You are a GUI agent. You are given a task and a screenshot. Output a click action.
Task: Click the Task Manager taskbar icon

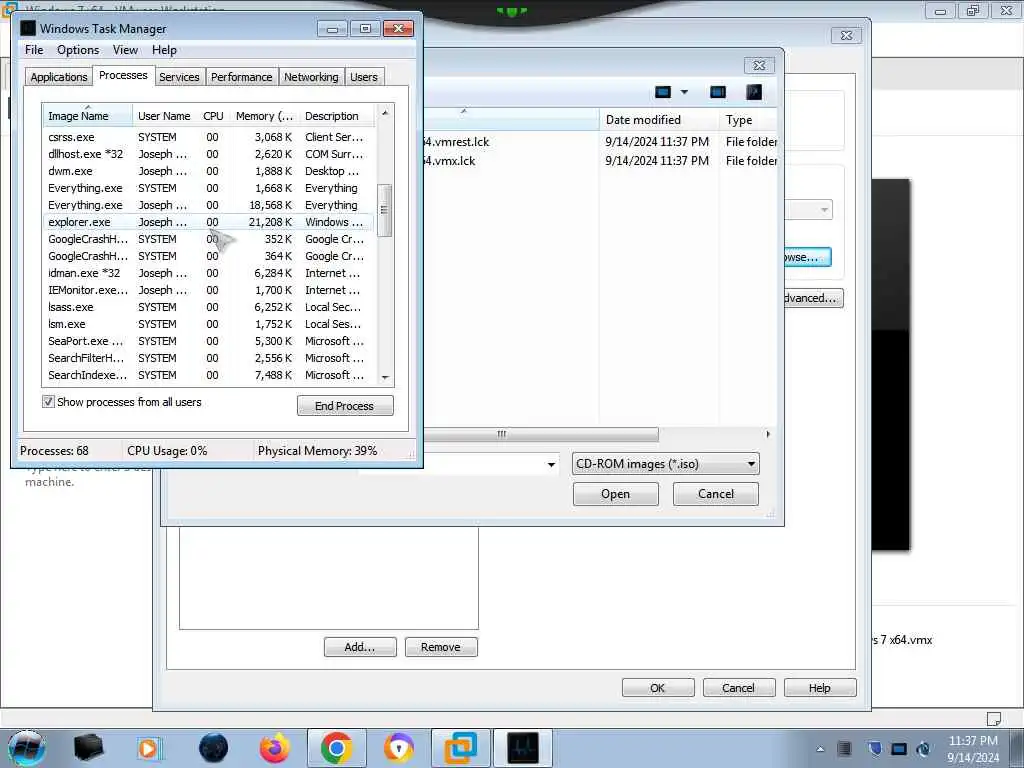[x=522, y=748]
